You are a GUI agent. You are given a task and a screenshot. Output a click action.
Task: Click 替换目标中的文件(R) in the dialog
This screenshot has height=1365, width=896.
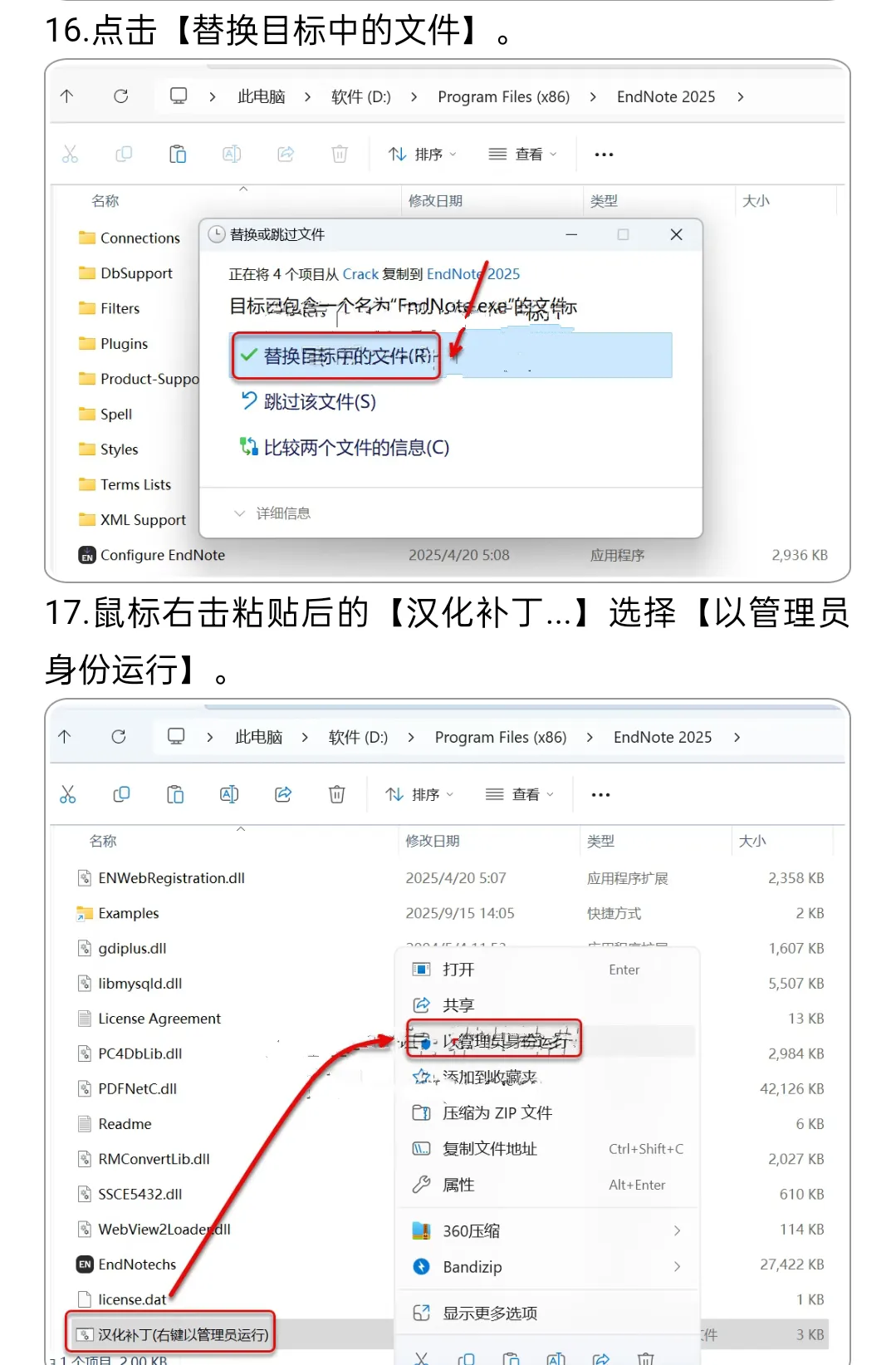pos(452,356)
